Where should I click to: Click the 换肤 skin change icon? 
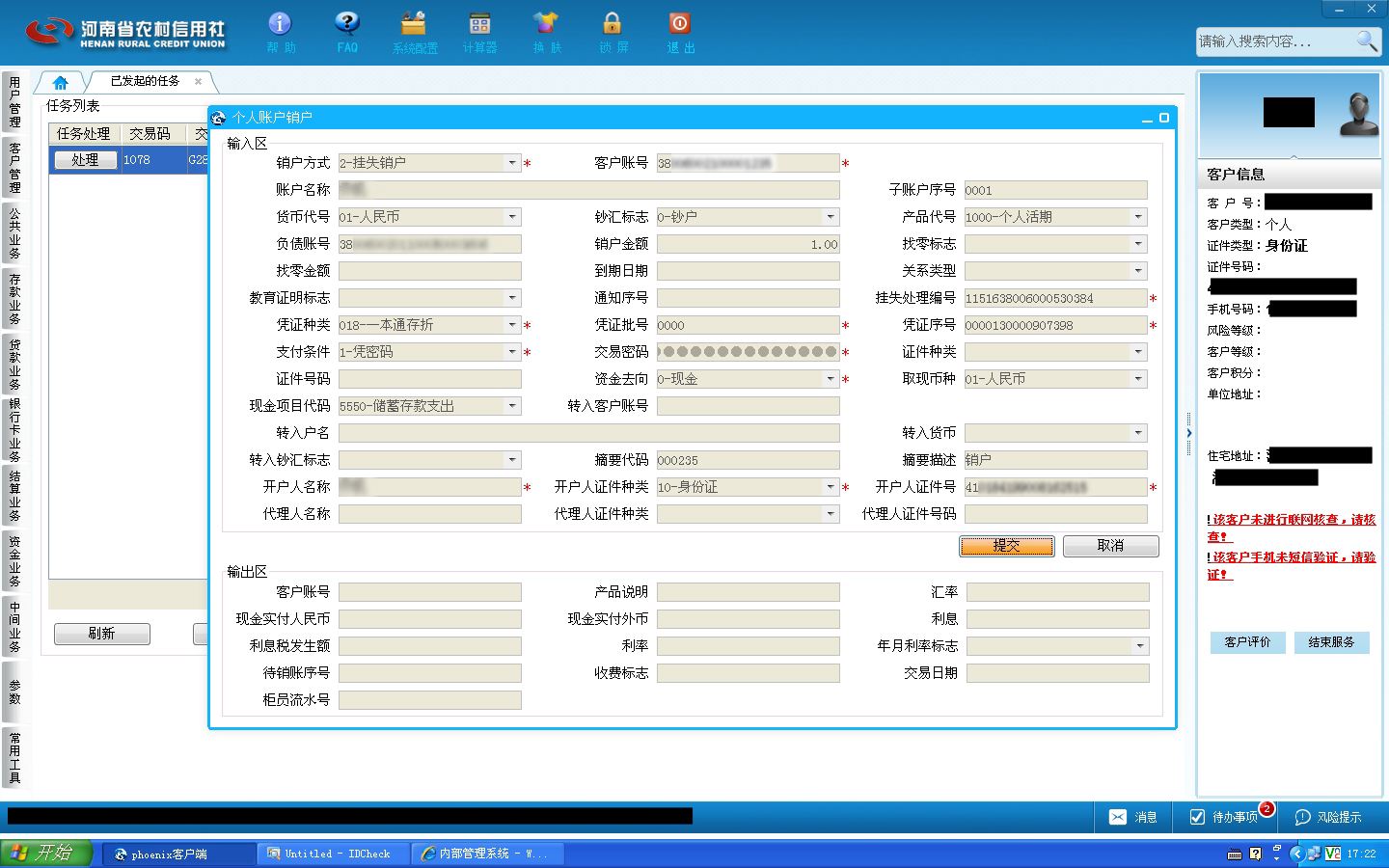[x=546, y=32]
